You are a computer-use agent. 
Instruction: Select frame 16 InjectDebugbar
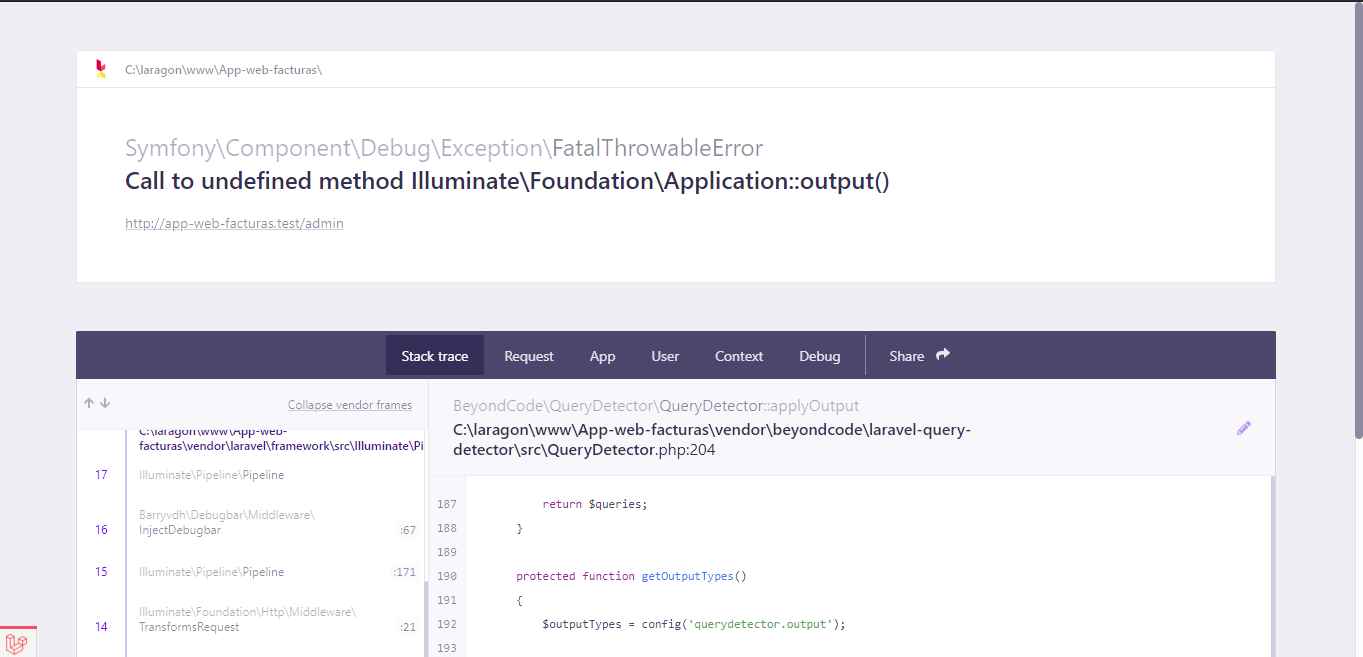point(252,522)
